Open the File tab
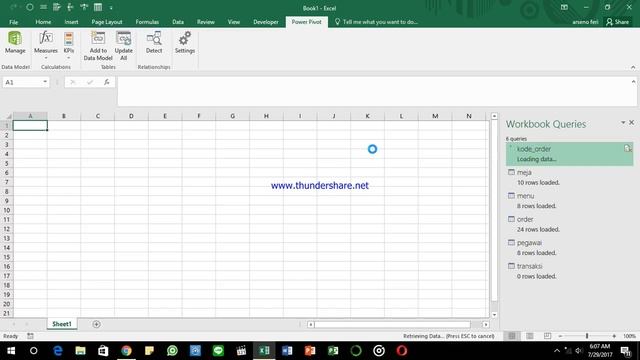The width and height of the screenshot is (640, 360). [13, 22]
